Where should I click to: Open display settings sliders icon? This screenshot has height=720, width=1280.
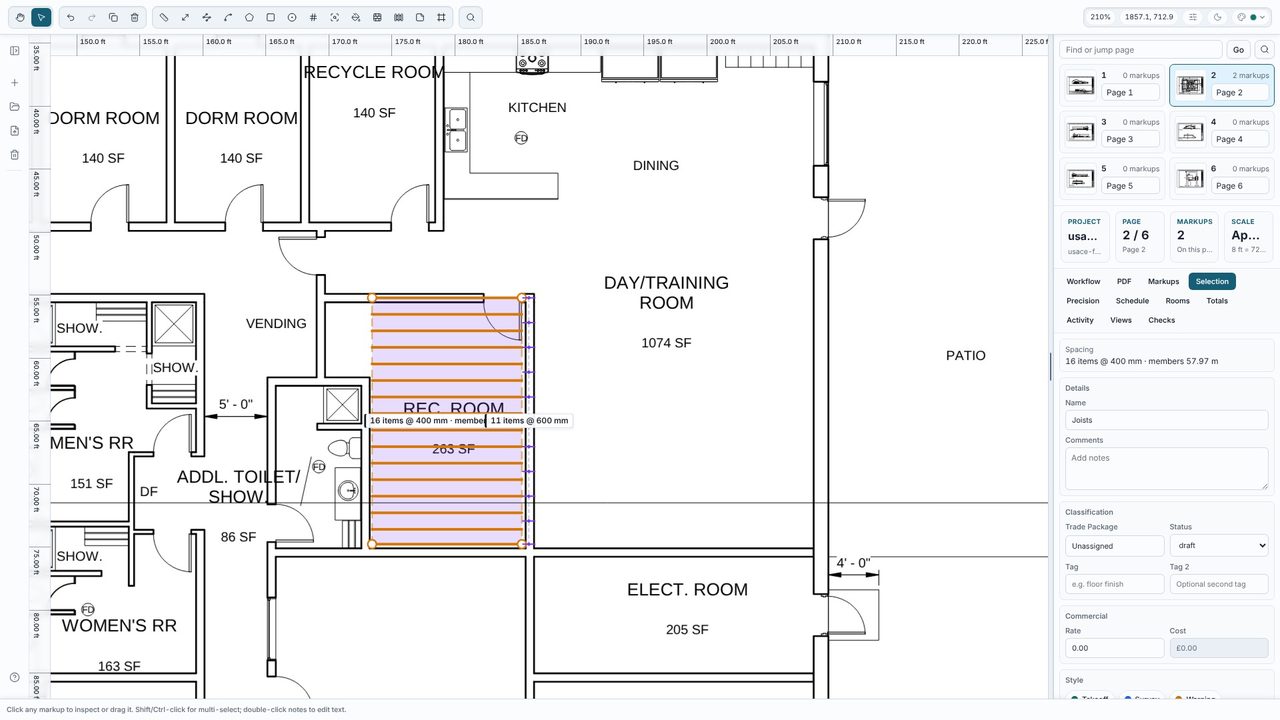pos(1193,17)
